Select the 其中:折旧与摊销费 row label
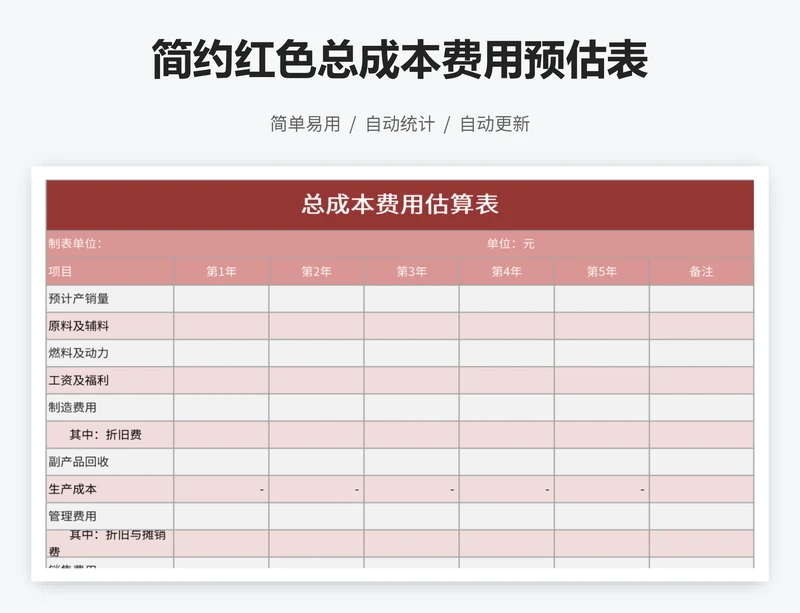 pyautogui.click(x=110, y=544)
